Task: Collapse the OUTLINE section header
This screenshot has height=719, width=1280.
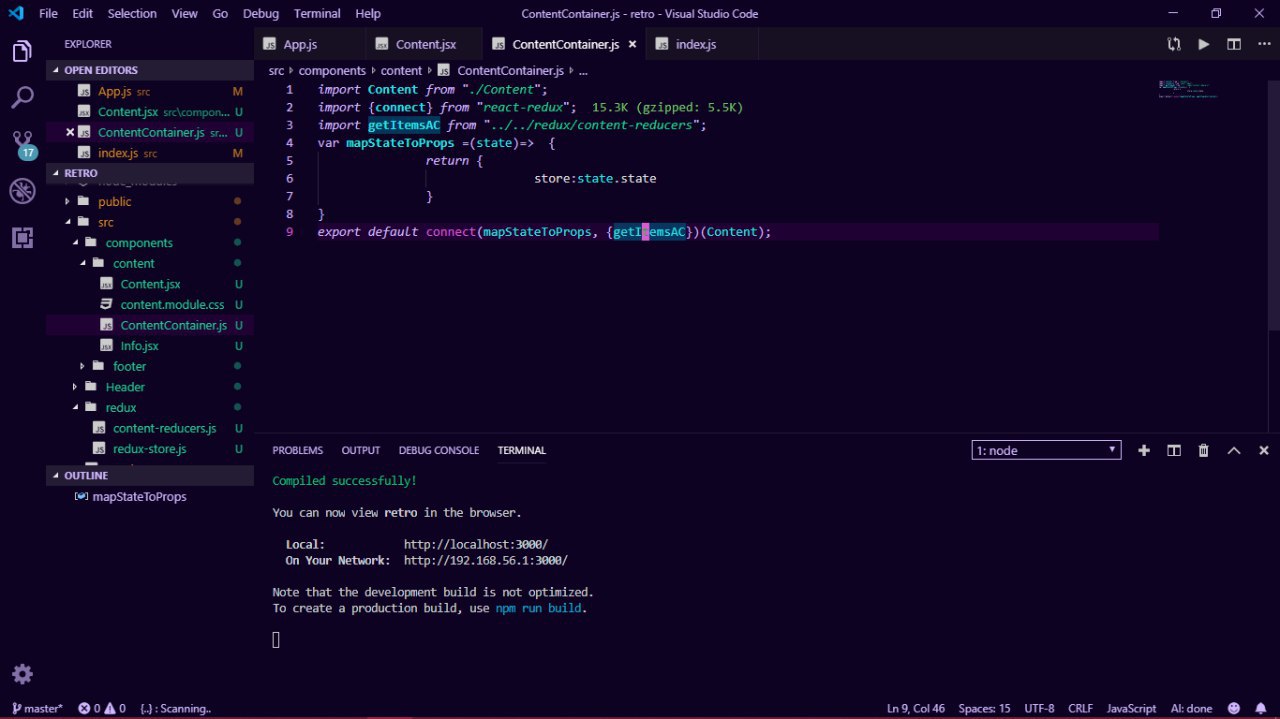Action: coord(86,475)
